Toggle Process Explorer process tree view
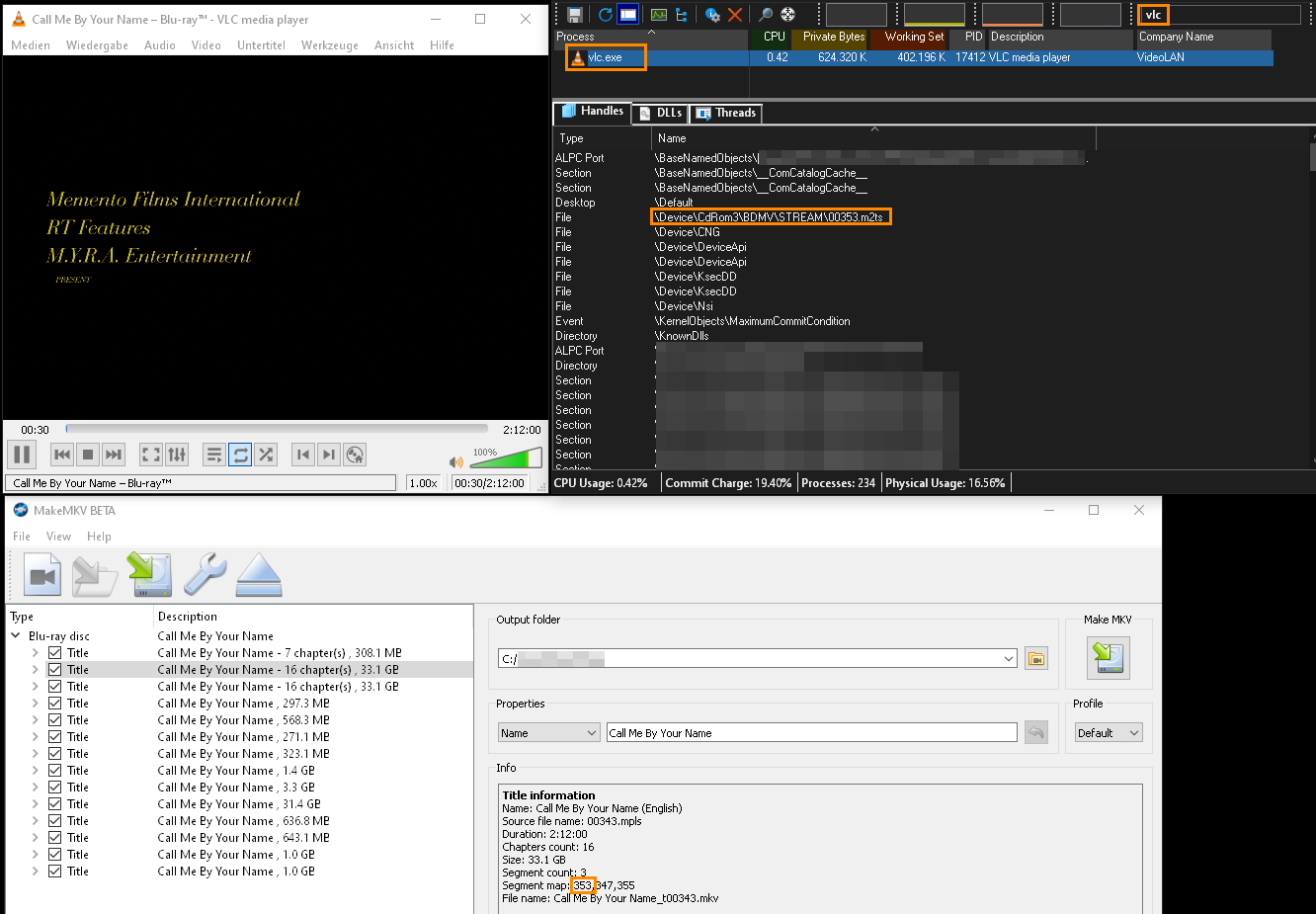 682,14
